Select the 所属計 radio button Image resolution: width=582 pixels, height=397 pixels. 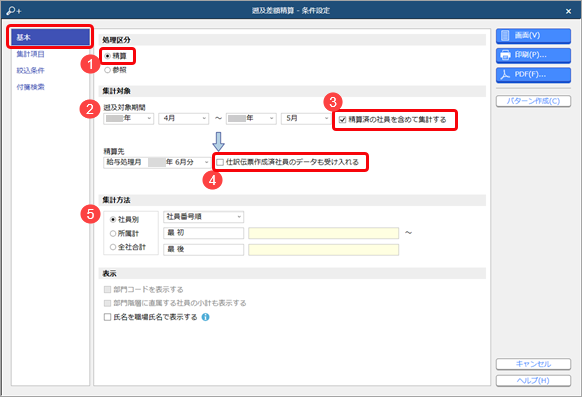coord(113,233)
